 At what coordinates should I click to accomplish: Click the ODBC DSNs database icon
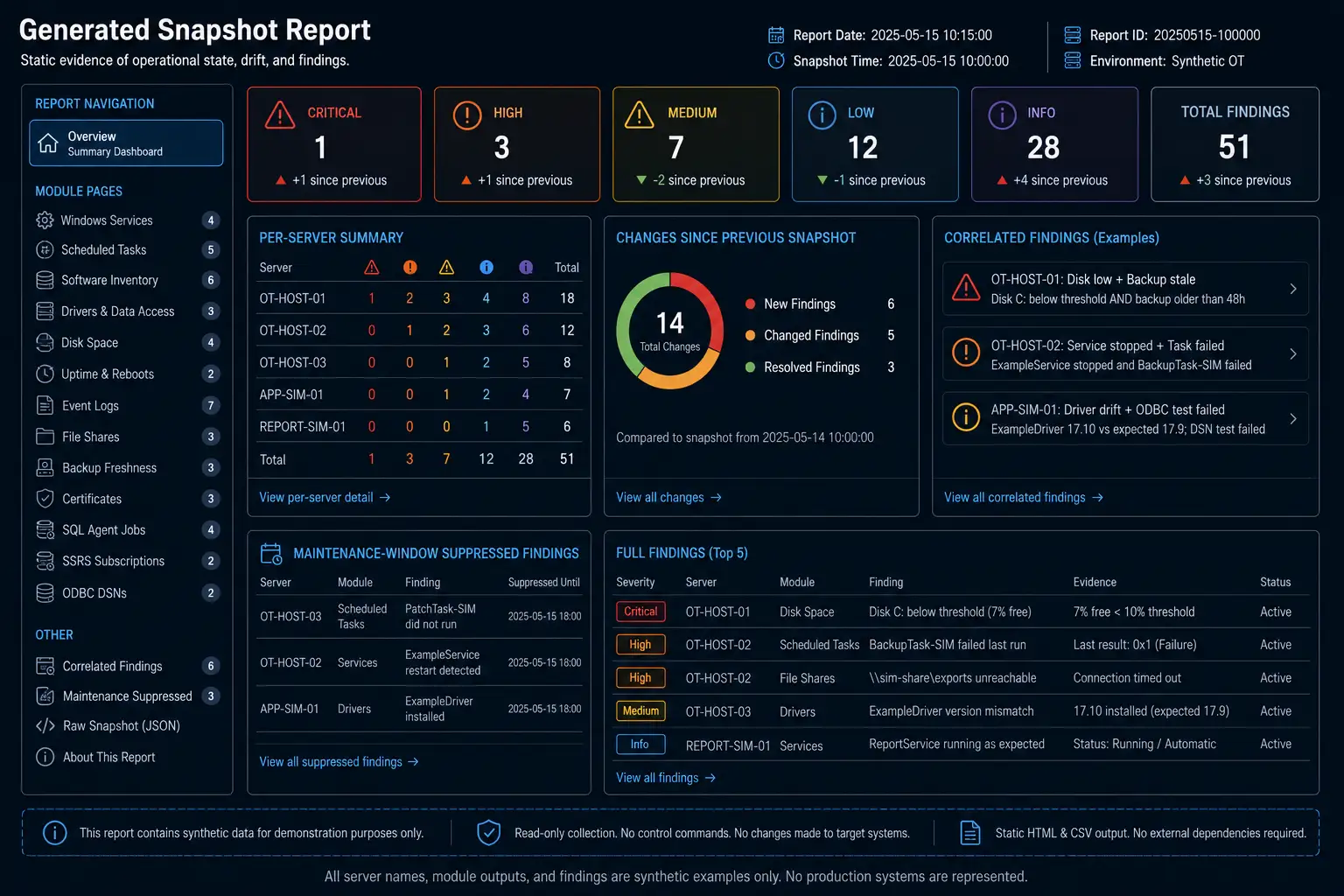pyautogui.click(x=45, y=592)
